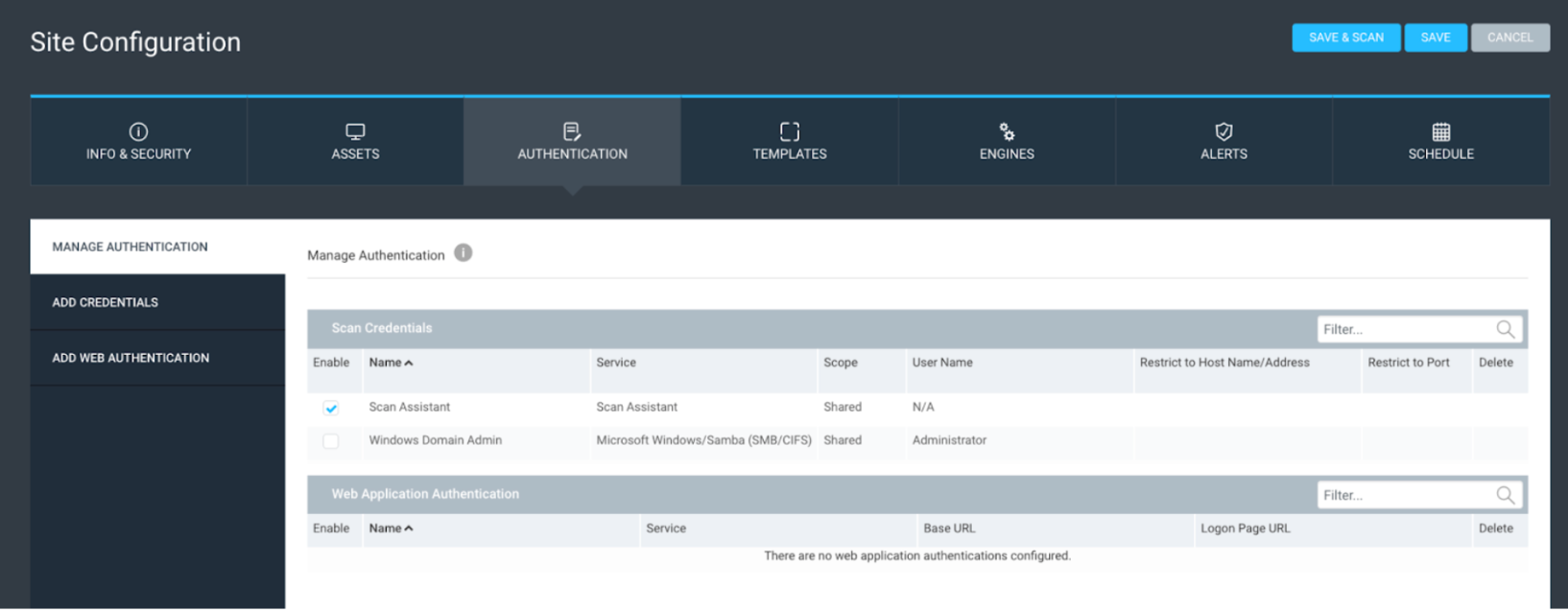Sort Scan Credentials by Name arrow
The width and height of the screenshot is (1568, 612).
[x=409, y=363]
